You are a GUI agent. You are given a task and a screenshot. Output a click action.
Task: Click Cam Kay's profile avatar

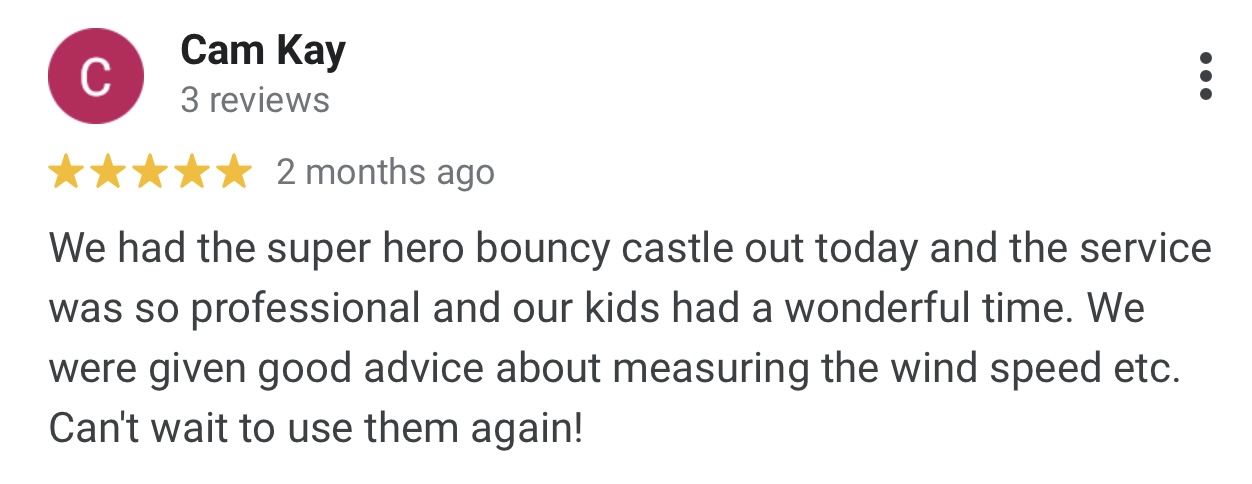tap(96, 76)
